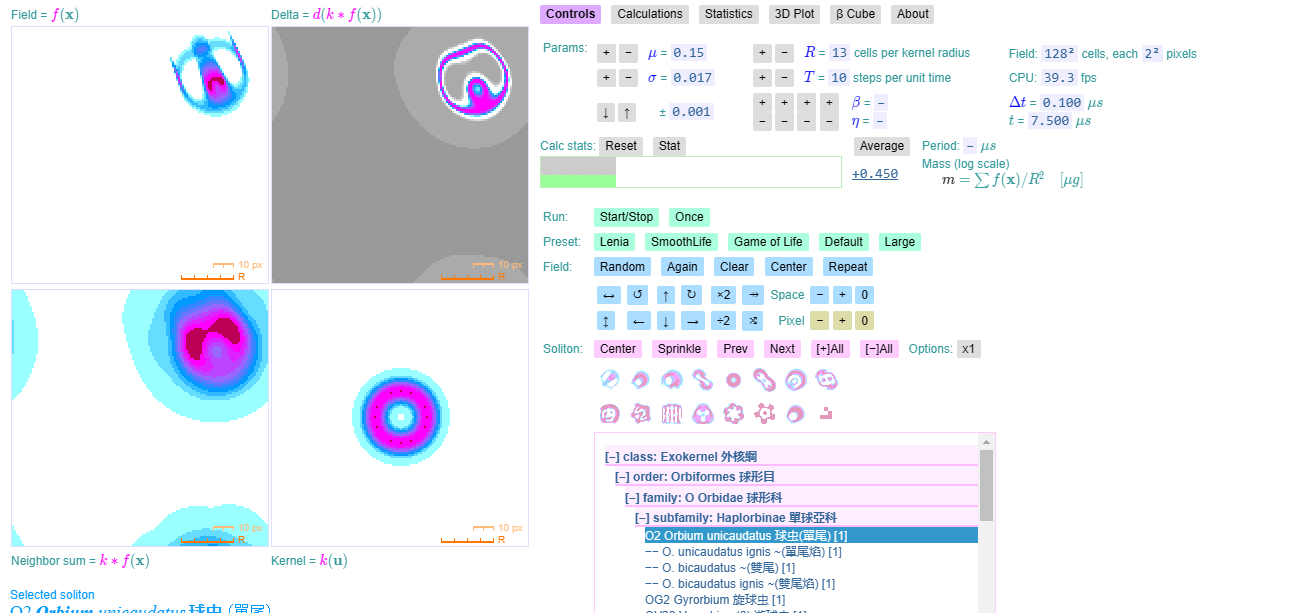The width and height of the screenshot is (1307, 613).
Task: Sprinkle solitons on the field
Action: pyautogui.click(x=679, y=349)
